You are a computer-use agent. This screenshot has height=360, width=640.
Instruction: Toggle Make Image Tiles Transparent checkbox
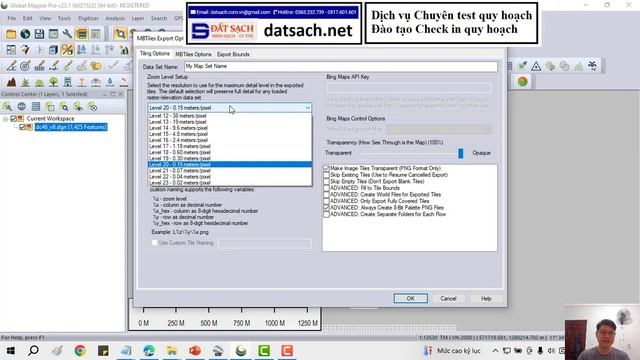coord(326,168)
